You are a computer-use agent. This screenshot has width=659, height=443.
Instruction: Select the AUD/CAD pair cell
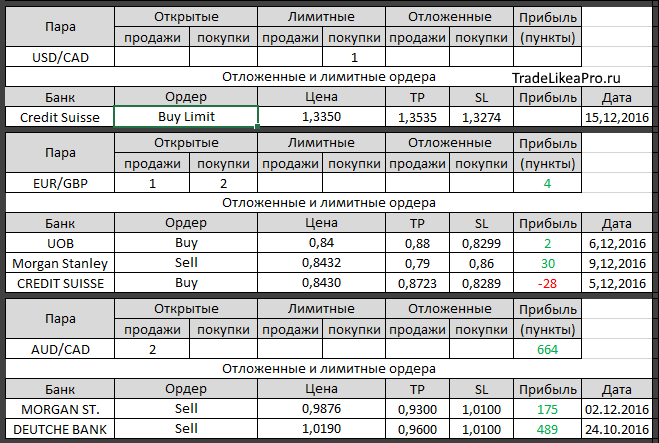click(60, 349)
